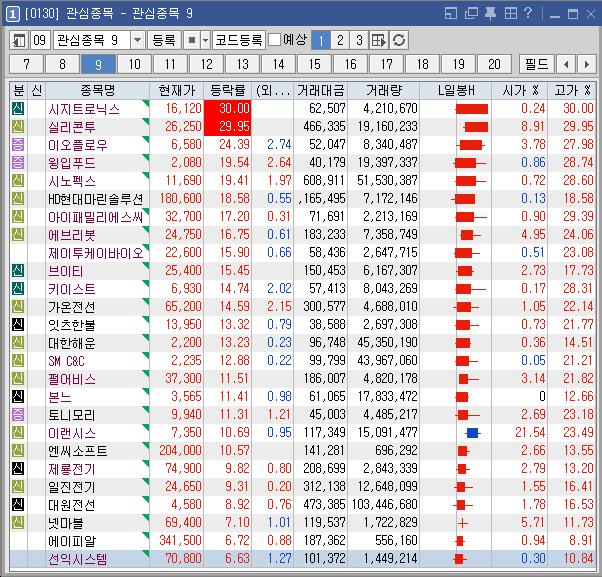602x577 pixels.
Task: Open the help question mark icon
Action: pyautogui.click(x=529, y=13)
